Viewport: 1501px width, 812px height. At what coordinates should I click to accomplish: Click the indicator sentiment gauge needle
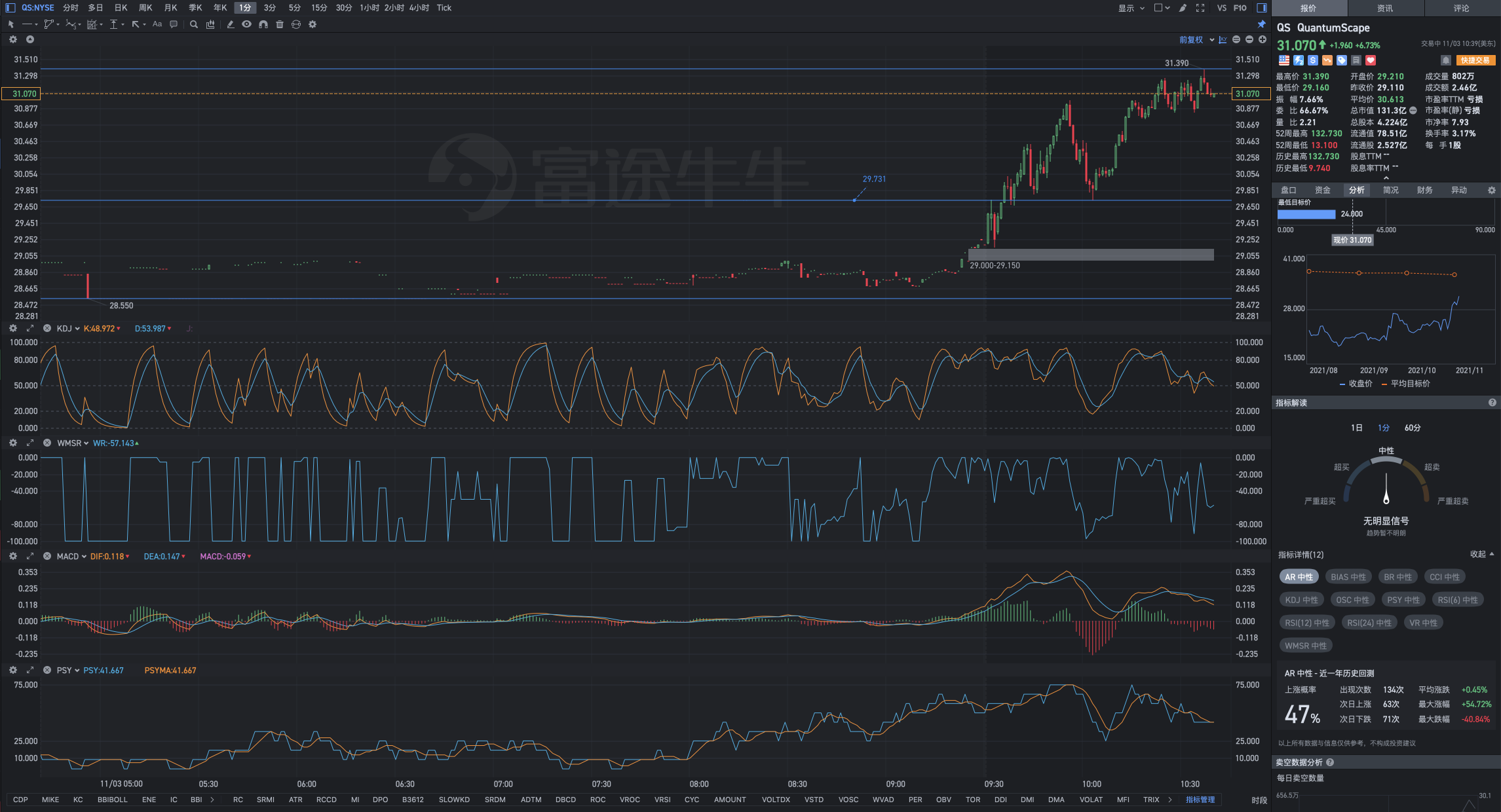point(1386,488)
